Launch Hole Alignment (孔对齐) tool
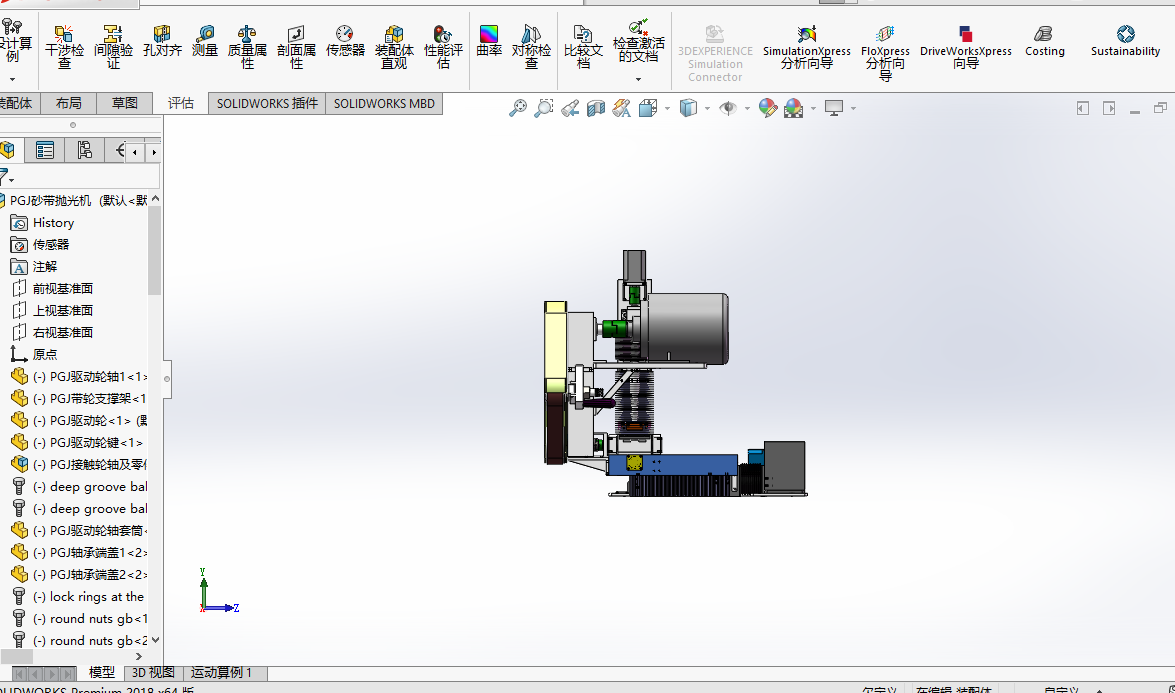This screenshot has width=1175, height=693. (x=162, y=41)
